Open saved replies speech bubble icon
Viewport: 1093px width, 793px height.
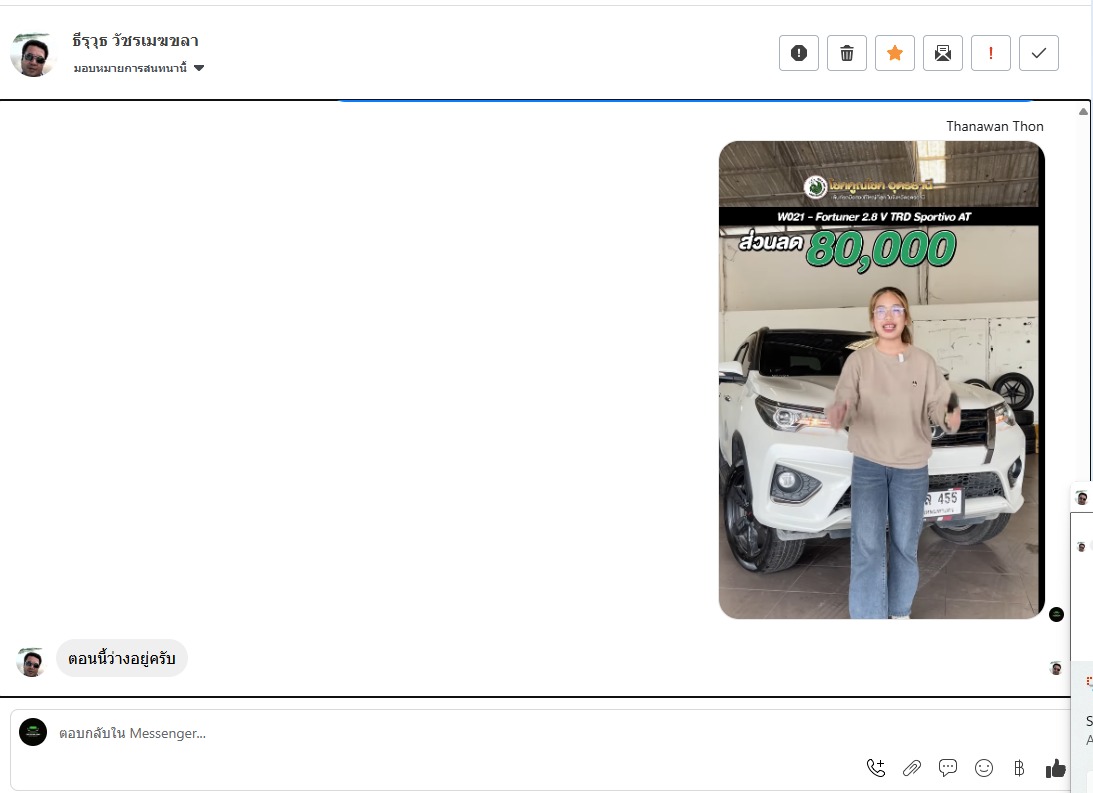pos(948,768)
